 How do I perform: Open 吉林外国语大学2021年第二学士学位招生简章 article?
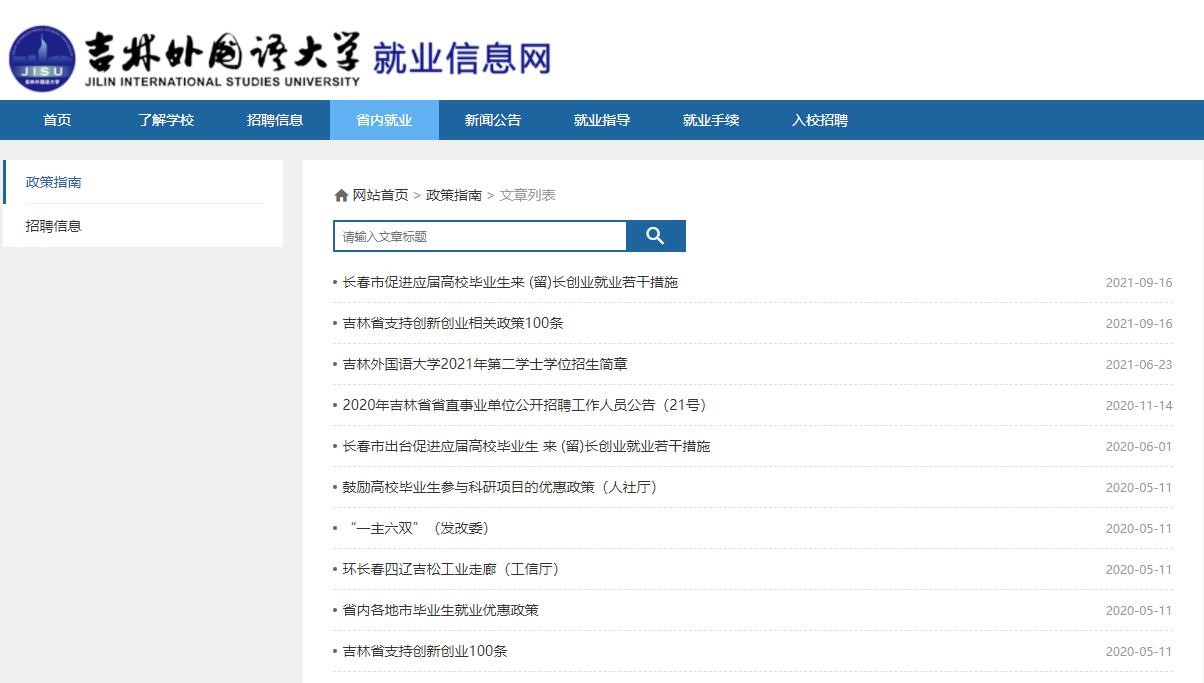(485, 364)
